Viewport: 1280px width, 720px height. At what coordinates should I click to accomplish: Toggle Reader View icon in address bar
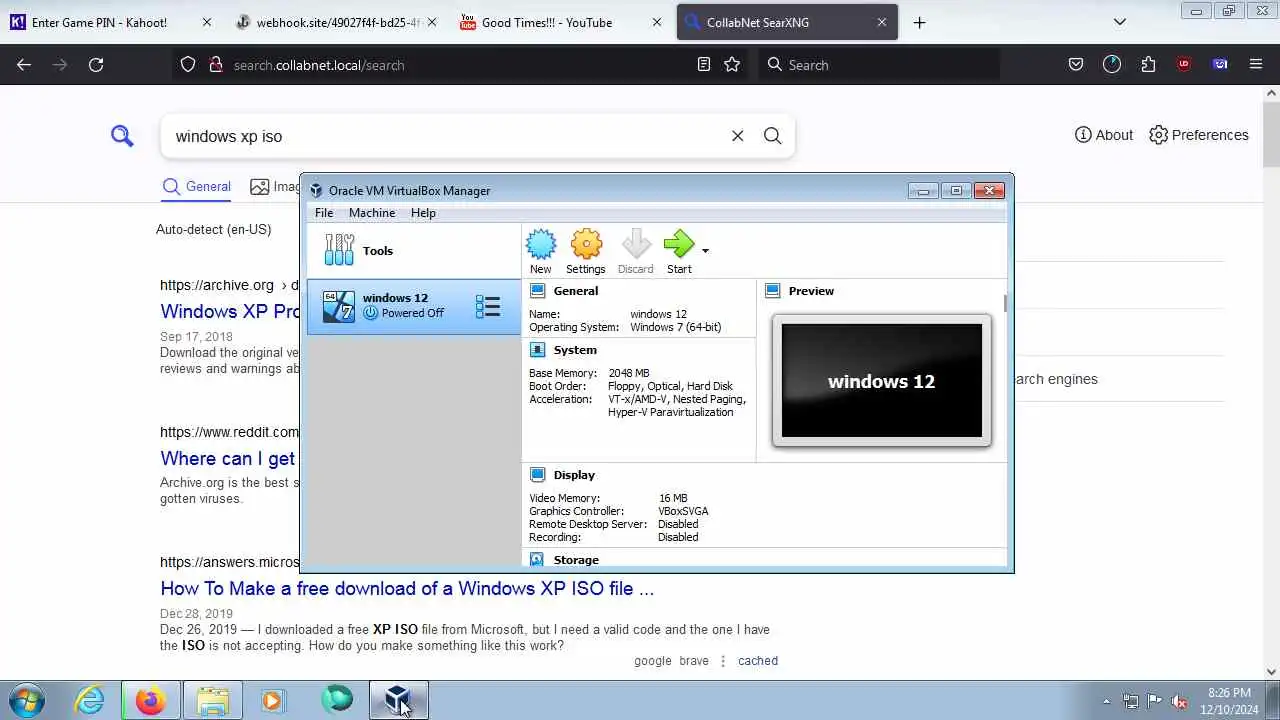tap(704, 64)
